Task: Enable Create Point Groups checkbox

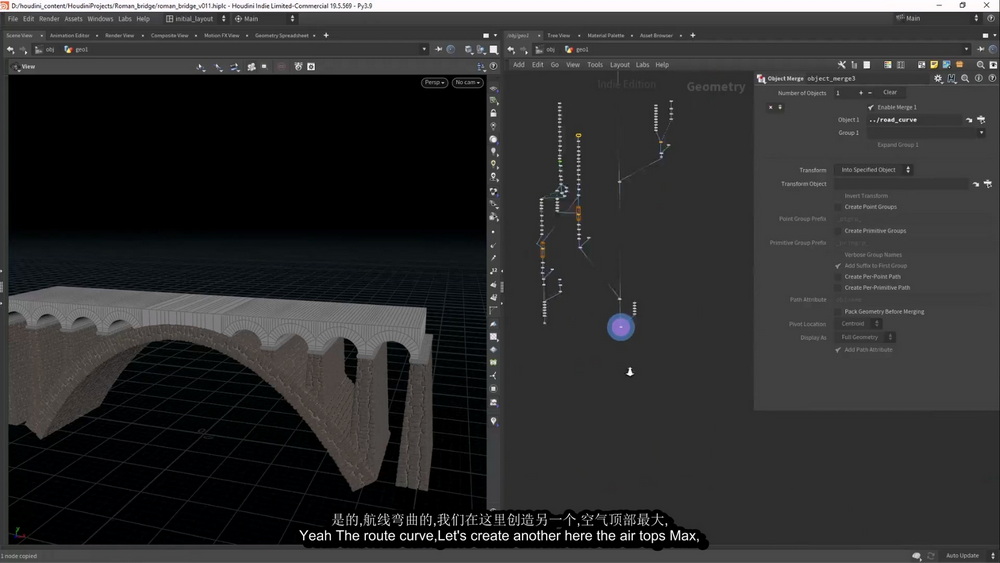Action: pyautogui.click(x=838, y=207)
